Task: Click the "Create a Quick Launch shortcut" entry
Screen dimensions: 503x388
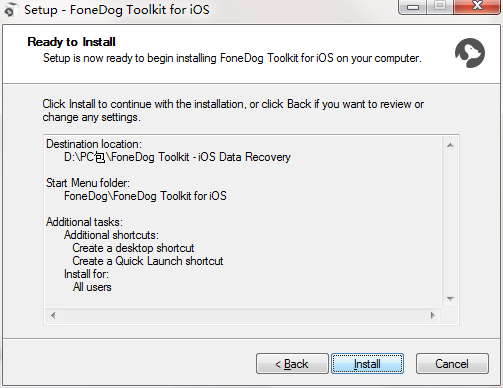Action: (x=148, y=261)
